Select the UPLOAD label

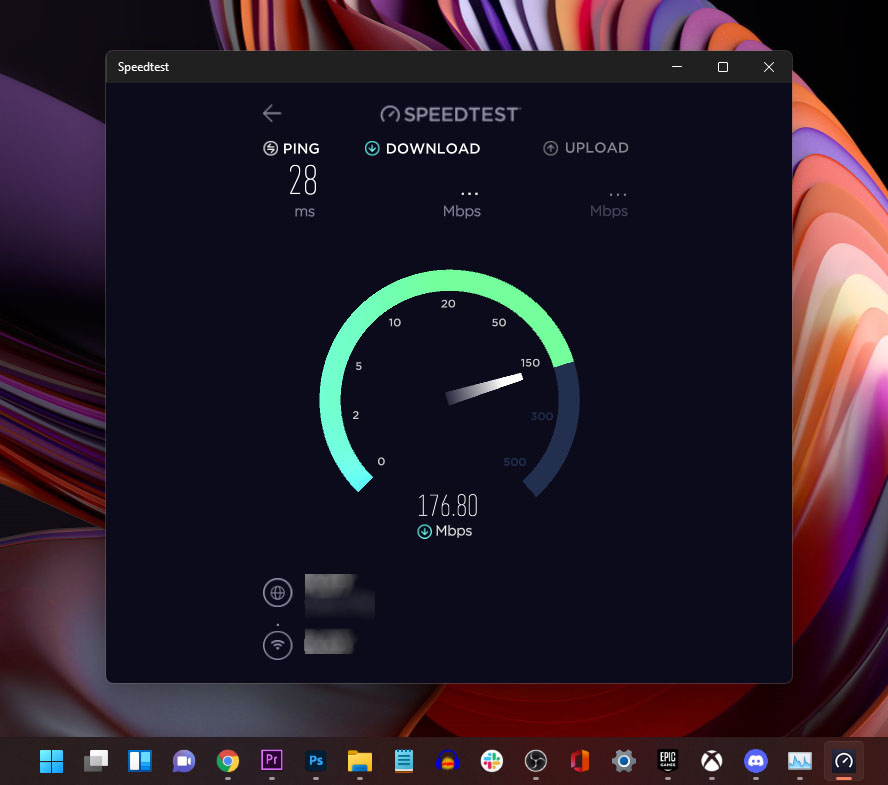pos(596,148)
